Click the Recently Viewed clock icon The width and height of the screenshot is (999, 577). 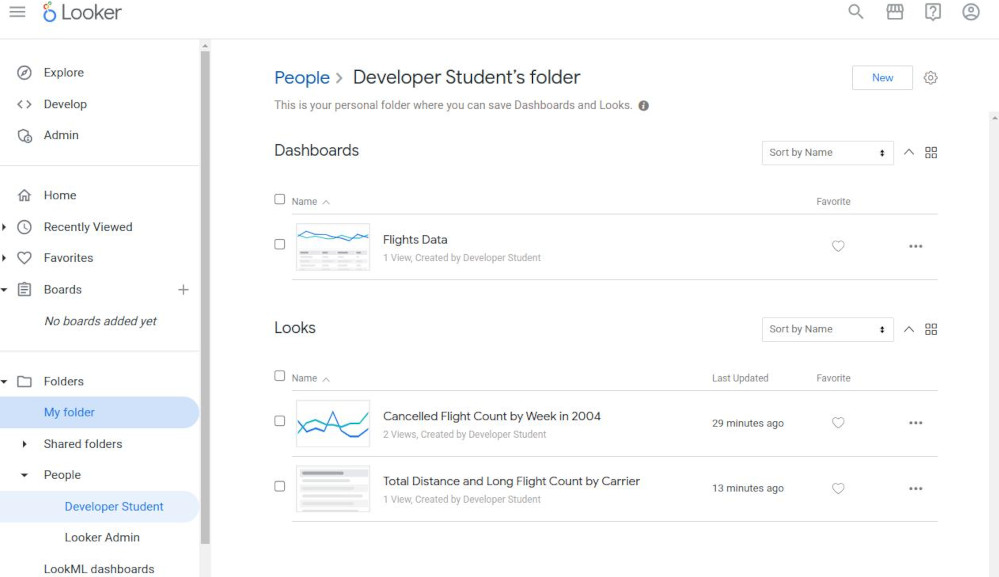coord(24,227)
